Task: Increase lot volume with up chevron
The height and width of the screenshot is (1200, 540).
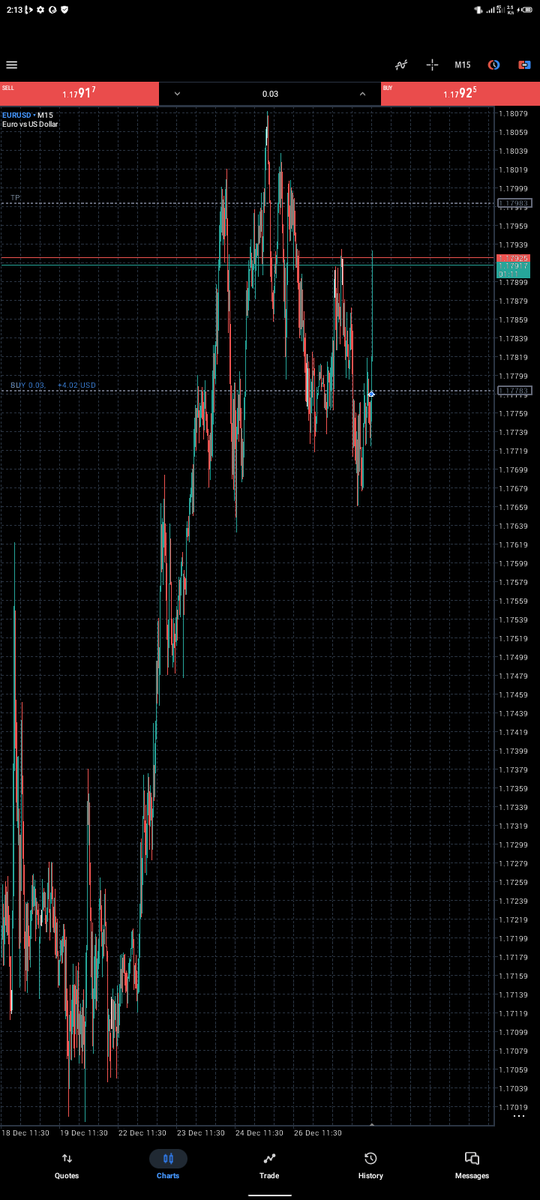Action: (363, 93)
